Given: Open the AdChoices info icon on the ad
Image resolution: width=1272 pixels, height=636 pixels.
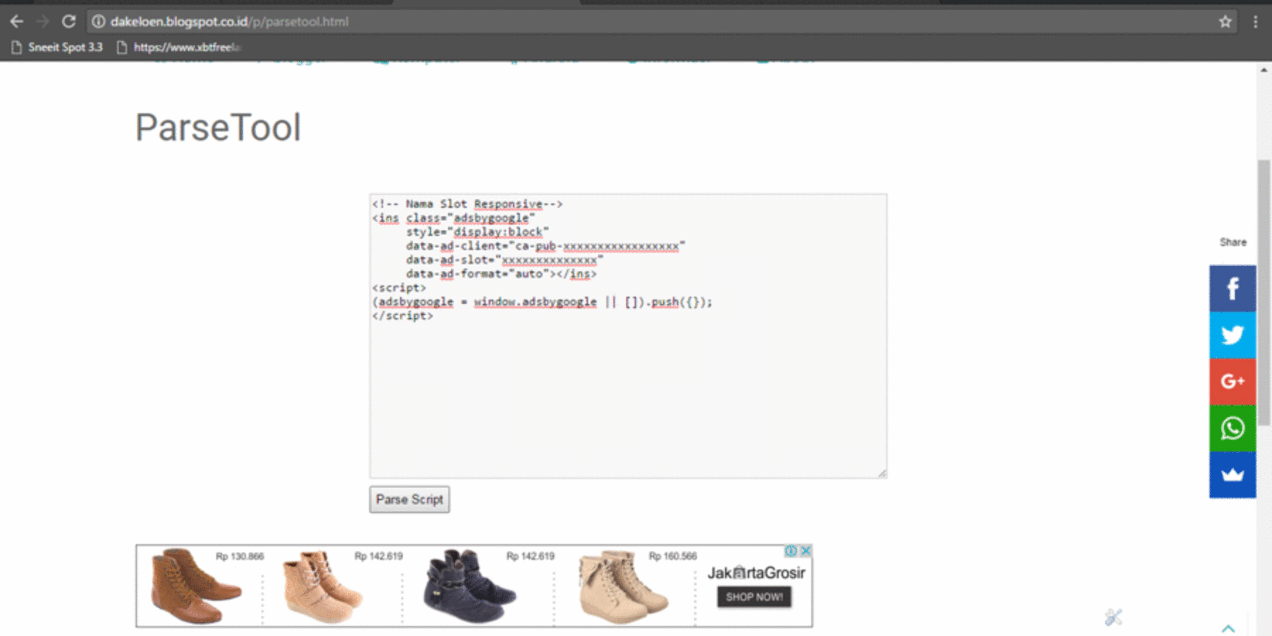Looking at the screenshot, I should coord(791,551).
